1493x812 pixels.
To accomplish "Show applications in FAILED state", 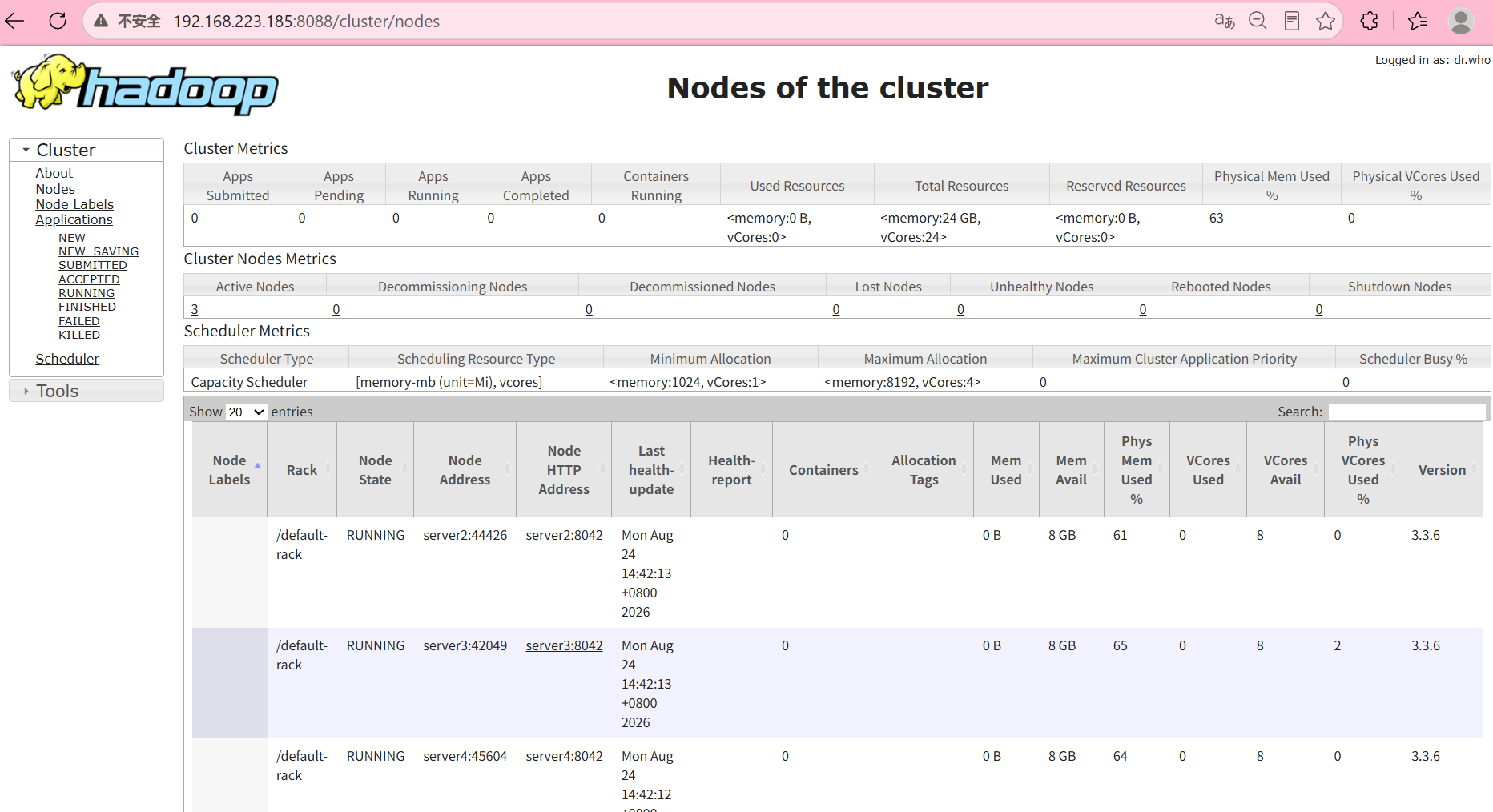I will (79, 321).
